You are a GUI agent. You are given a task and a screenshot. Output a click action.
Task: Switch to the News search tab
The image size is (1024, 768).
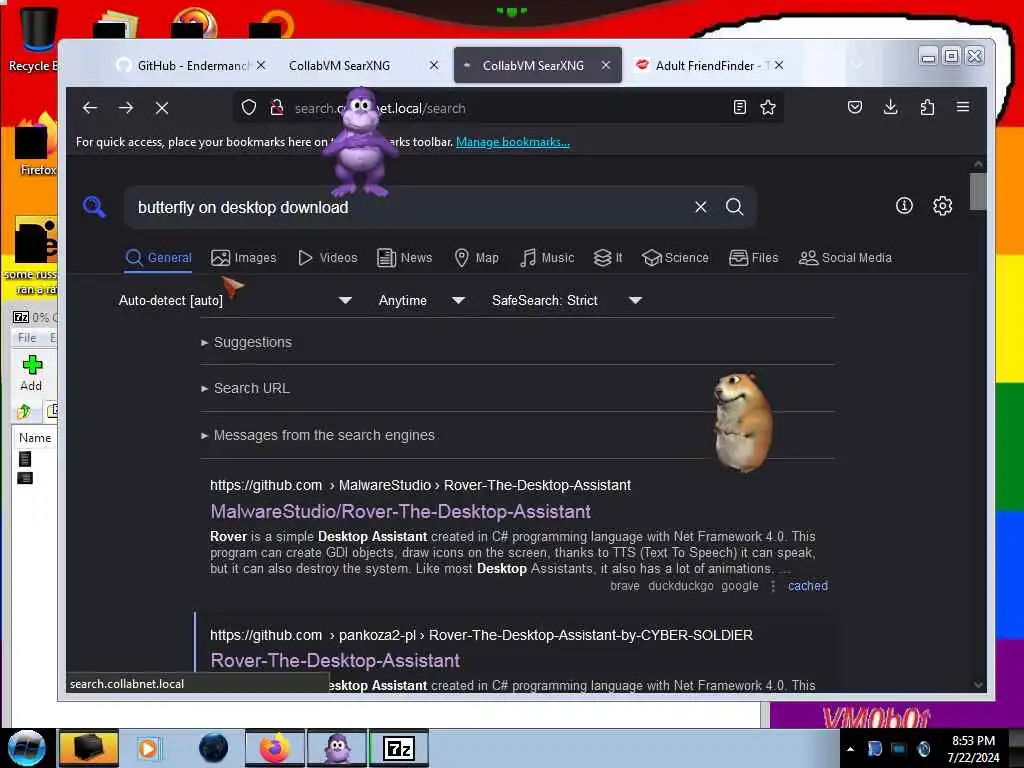click(x=405, y=258)
